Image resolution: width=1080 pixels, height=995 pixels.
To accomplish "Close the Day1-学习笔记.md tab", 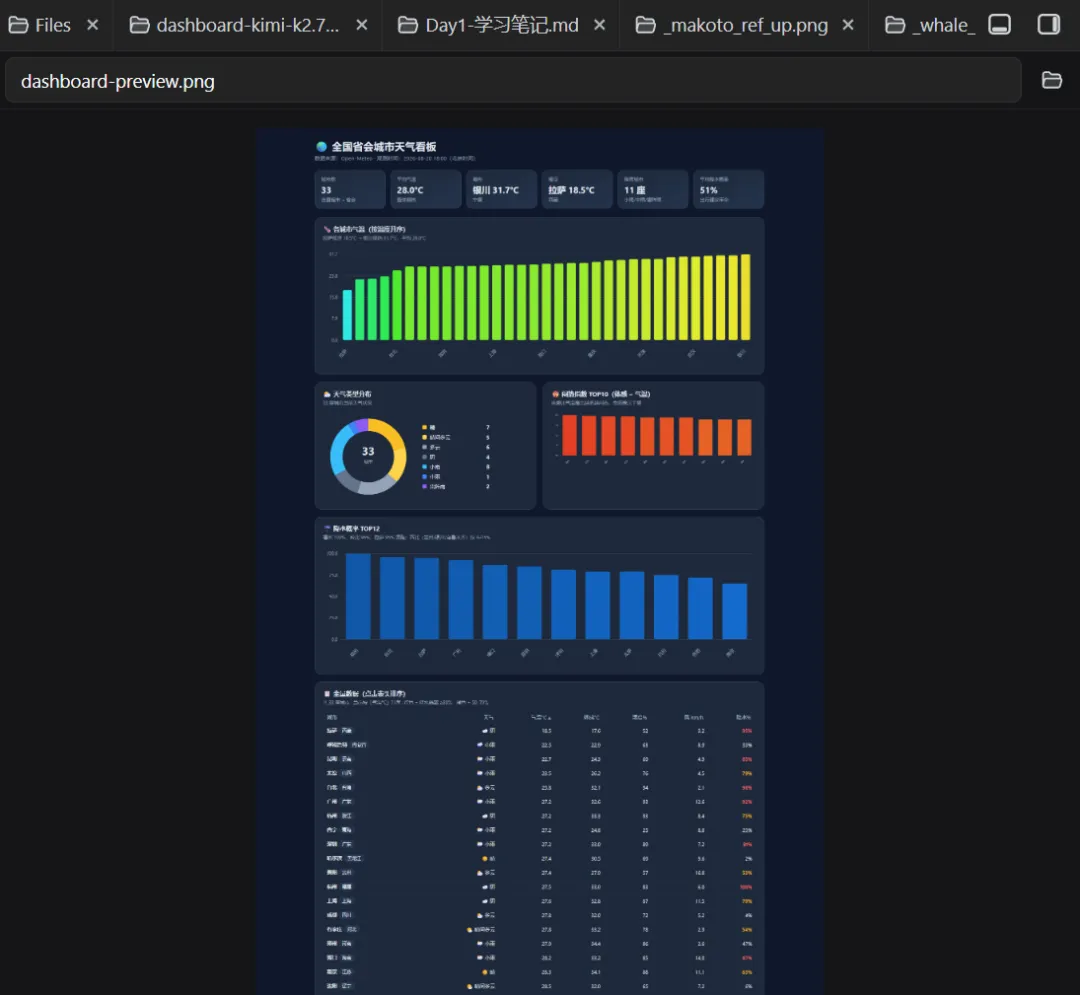I will (x=600, y=25).
